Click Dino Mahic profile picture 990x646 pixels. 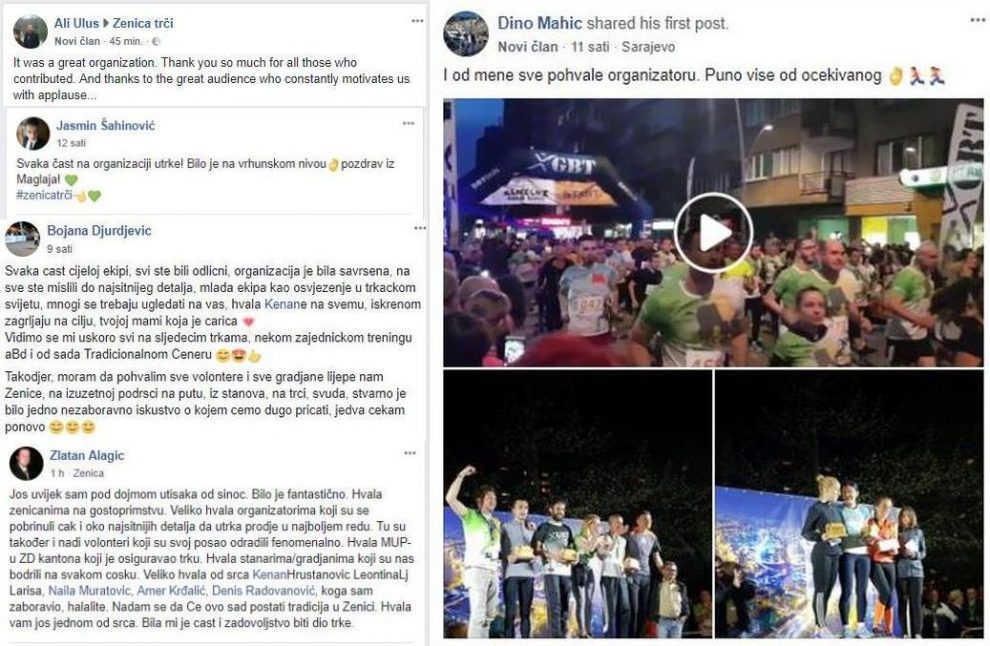coord(466,33)
